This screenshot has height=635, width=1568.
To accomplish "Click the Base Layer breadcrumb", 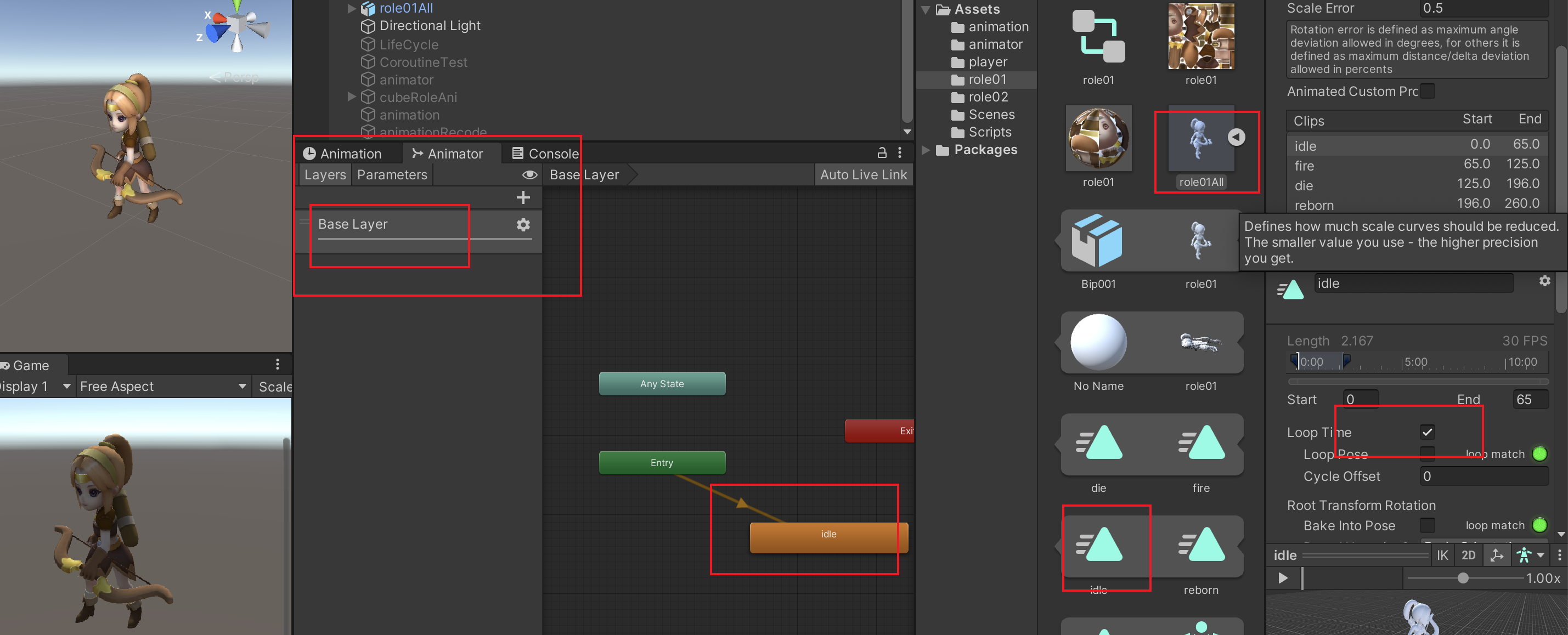I will pos(584,175).
